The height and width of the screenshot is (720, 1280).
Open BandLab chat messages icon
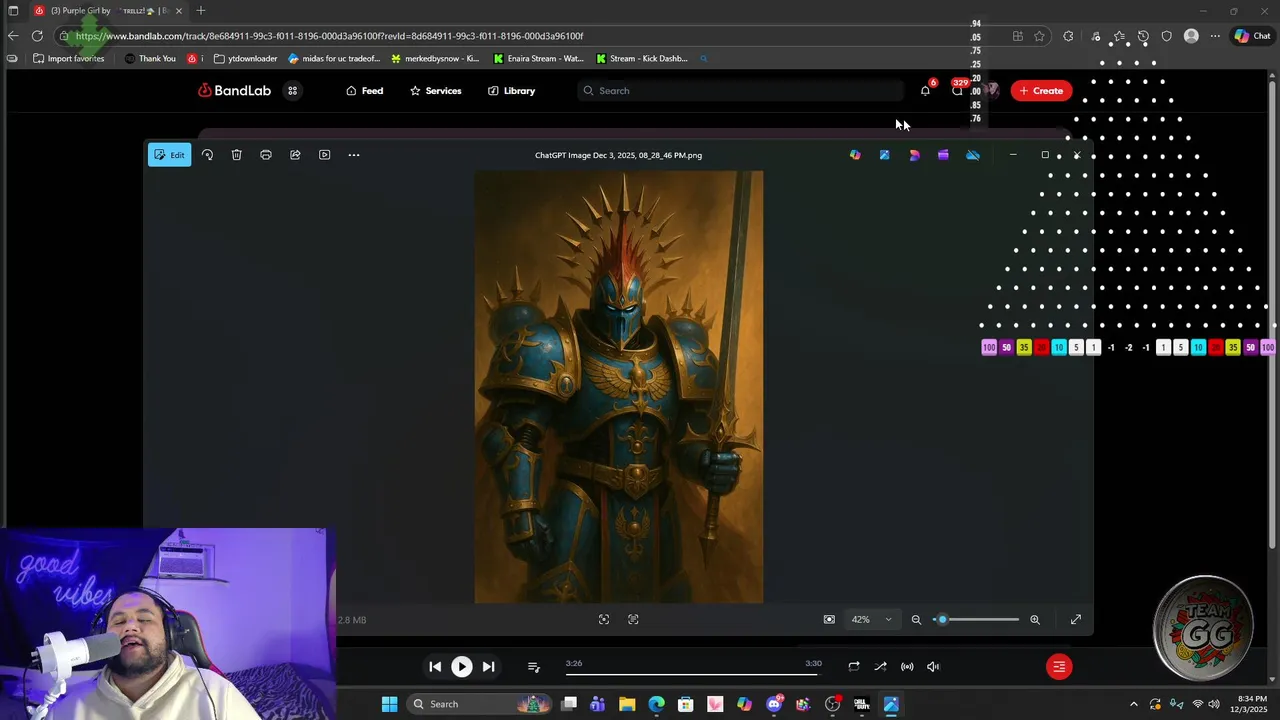tap(957, 90)
